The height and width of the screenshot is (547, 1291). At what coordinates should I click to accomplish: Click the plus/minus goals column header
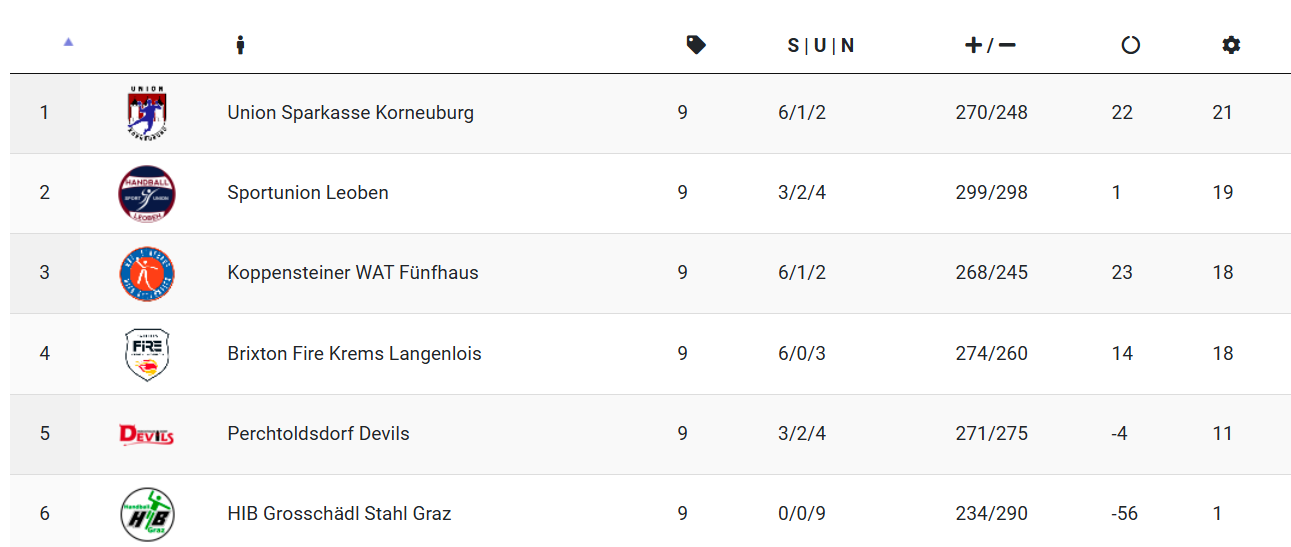990,45
